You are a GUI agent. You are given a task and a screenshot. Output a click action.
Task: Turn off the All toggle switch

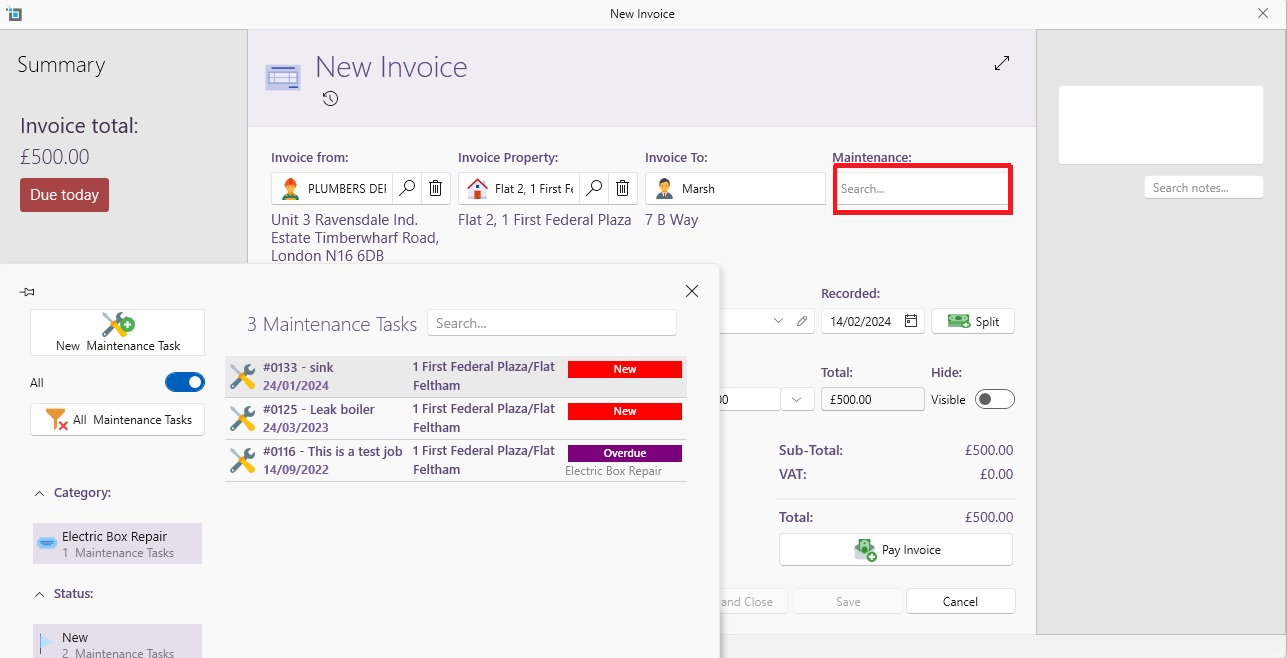click(184, 382)
